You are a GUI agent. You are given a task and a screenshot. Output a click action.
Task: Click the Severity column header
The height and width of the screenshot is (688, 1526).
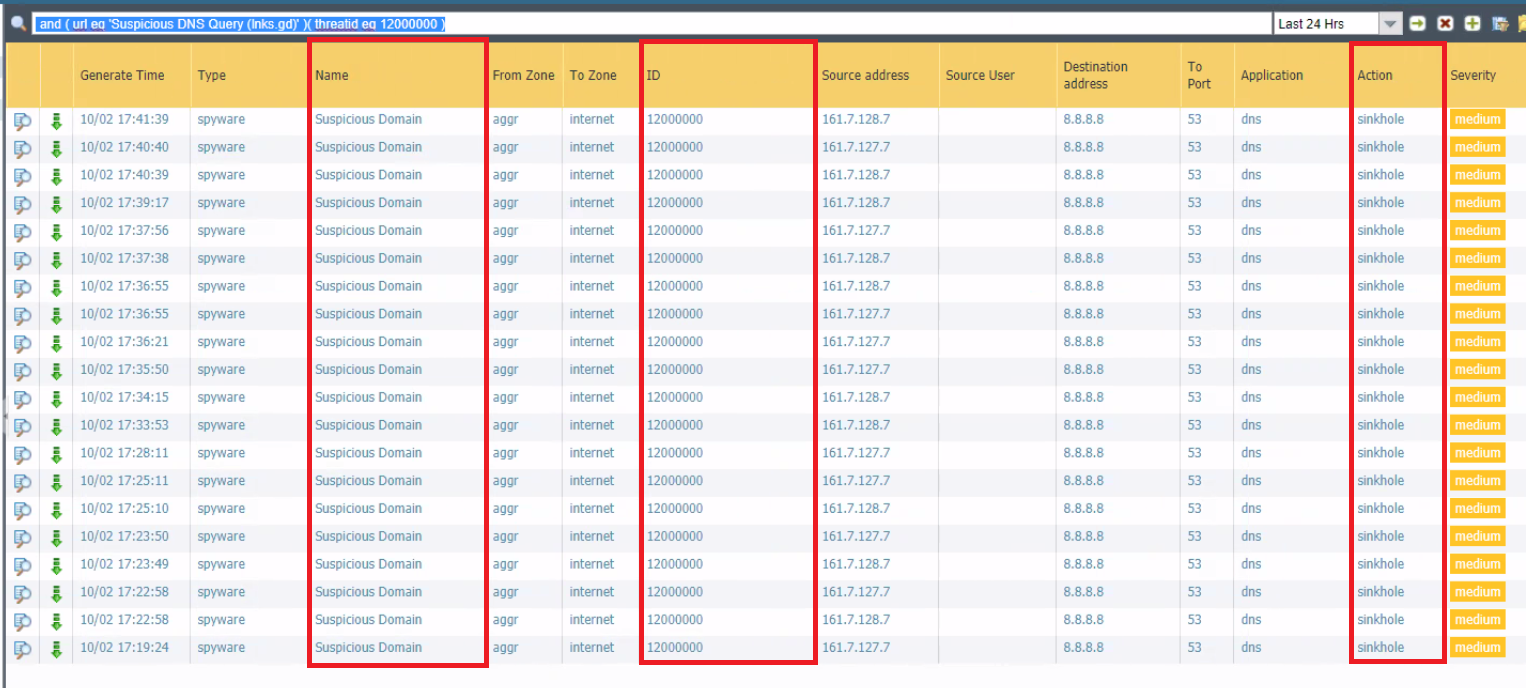(1473, 75)
